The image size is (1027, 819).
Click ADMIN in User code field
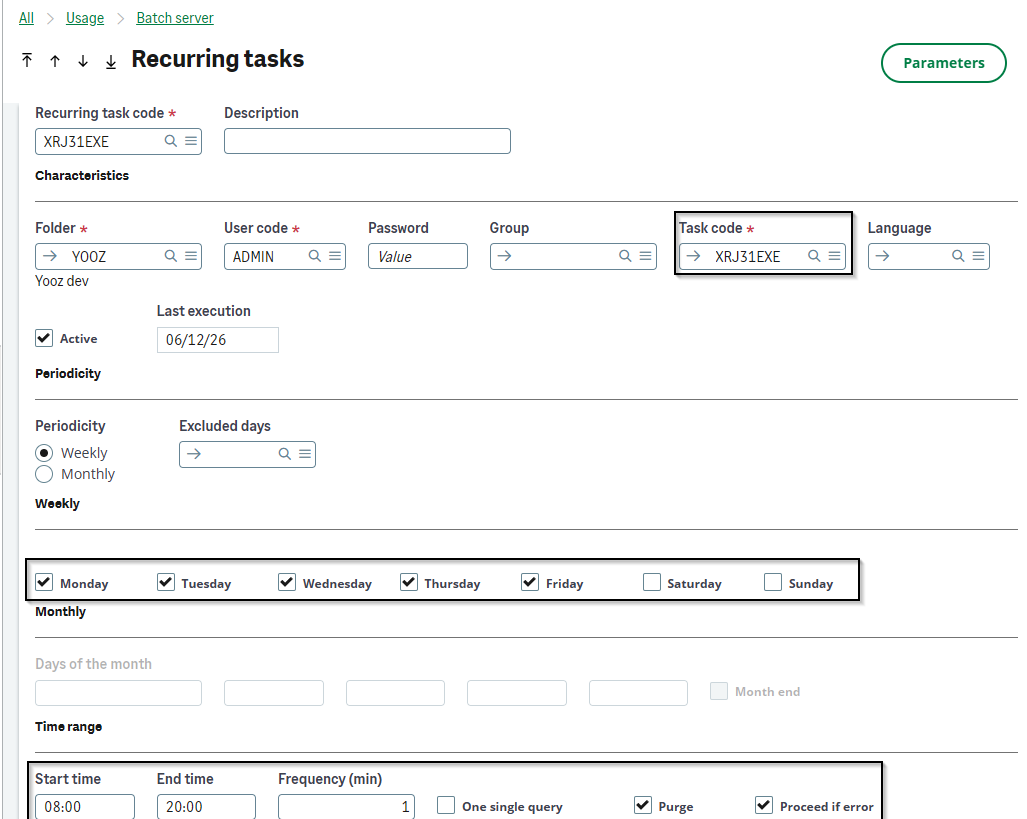253,257
